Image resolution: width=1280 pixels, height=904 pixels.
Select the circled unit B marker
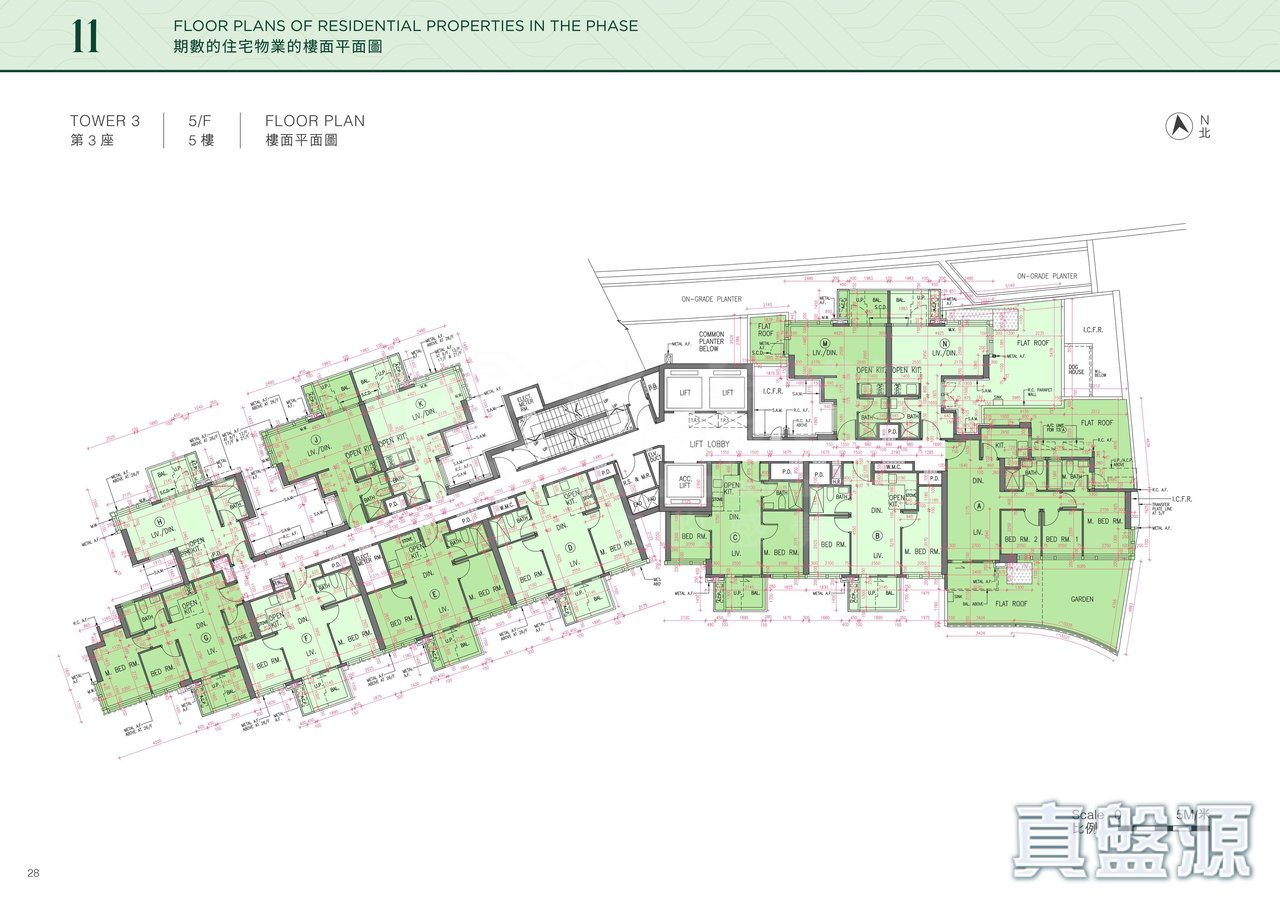tap(877, 537)
